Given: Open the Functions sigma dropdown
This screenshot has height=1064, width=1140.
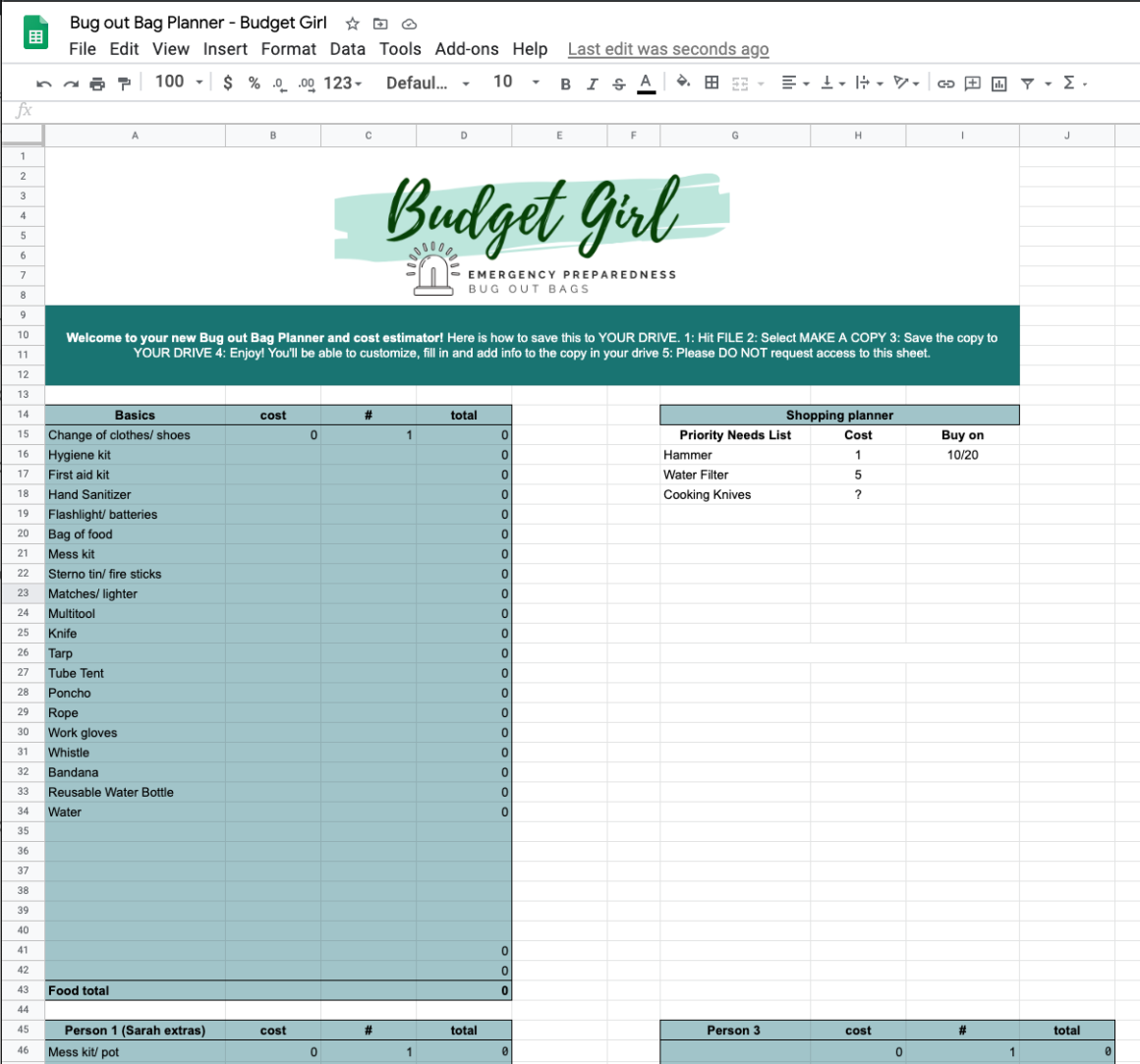Looking at the screenshot, I should pyautogui.click(x=1075, y=83).
